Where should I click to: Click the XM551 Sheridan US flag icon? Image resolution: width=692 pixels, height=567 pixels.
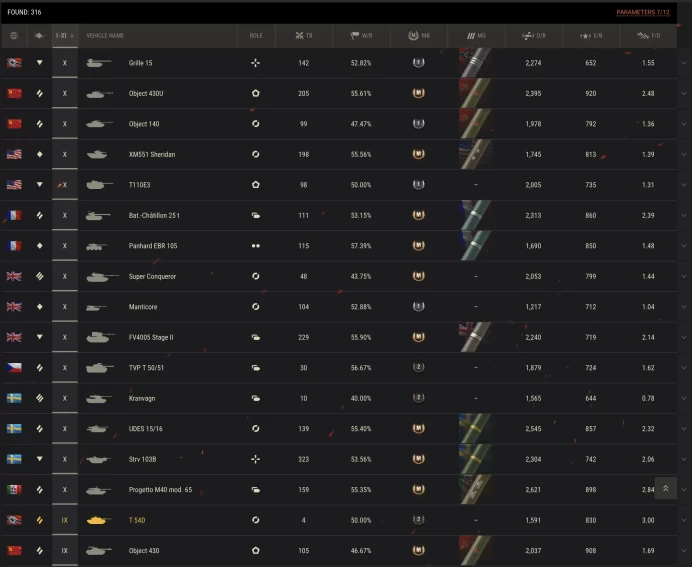[14, 154]
